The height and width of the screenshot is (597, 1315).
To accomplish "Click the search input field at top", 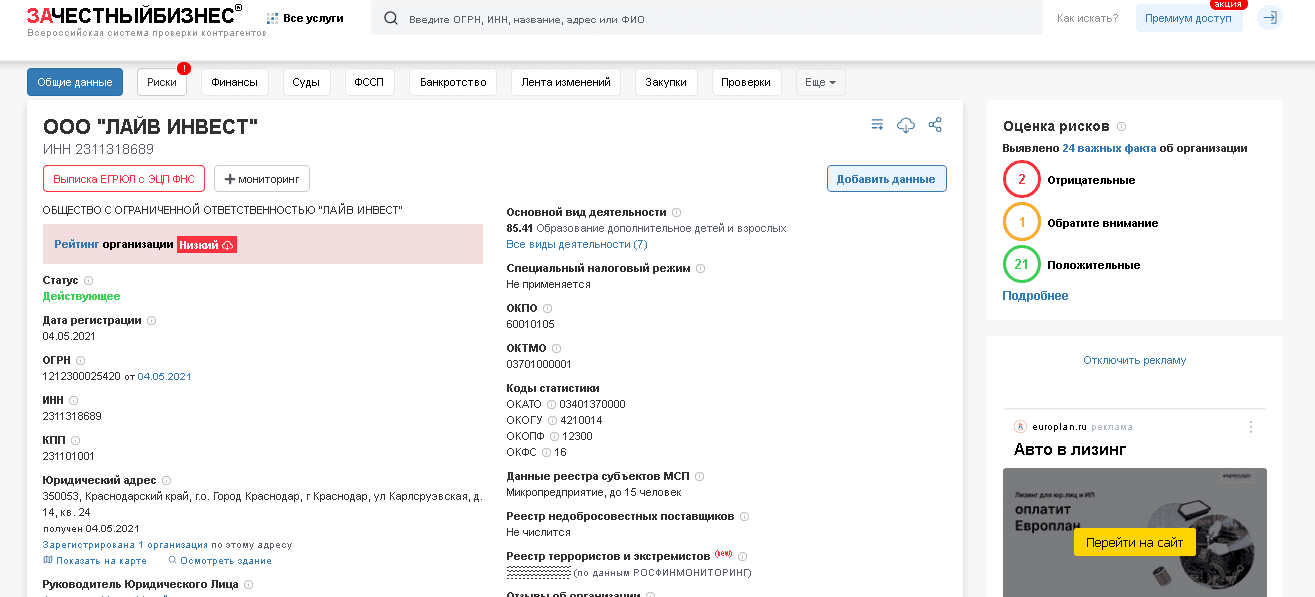I will click(x=700, y=17).
